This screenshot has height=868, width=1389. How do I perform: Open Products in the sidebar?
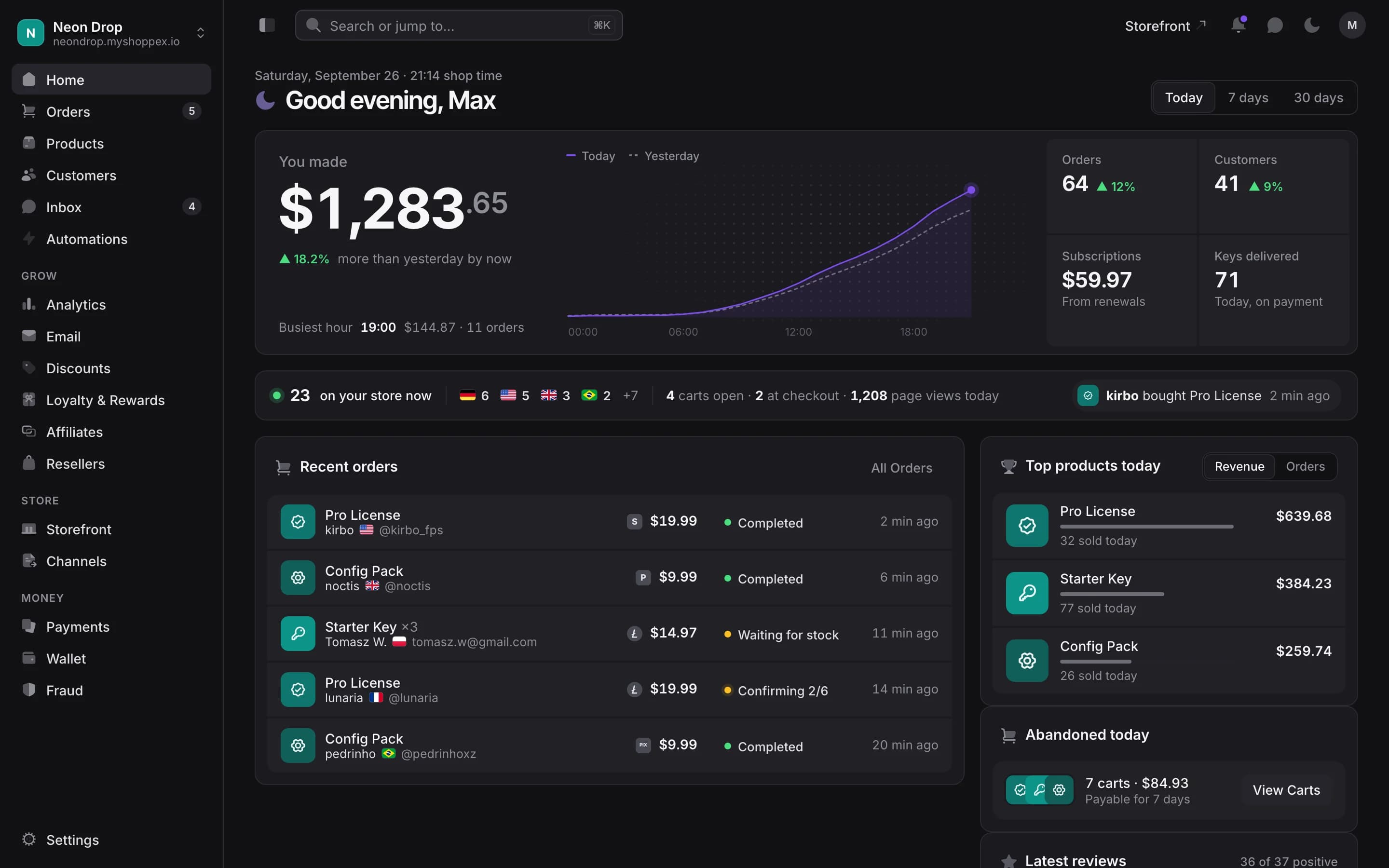point(111,144)
